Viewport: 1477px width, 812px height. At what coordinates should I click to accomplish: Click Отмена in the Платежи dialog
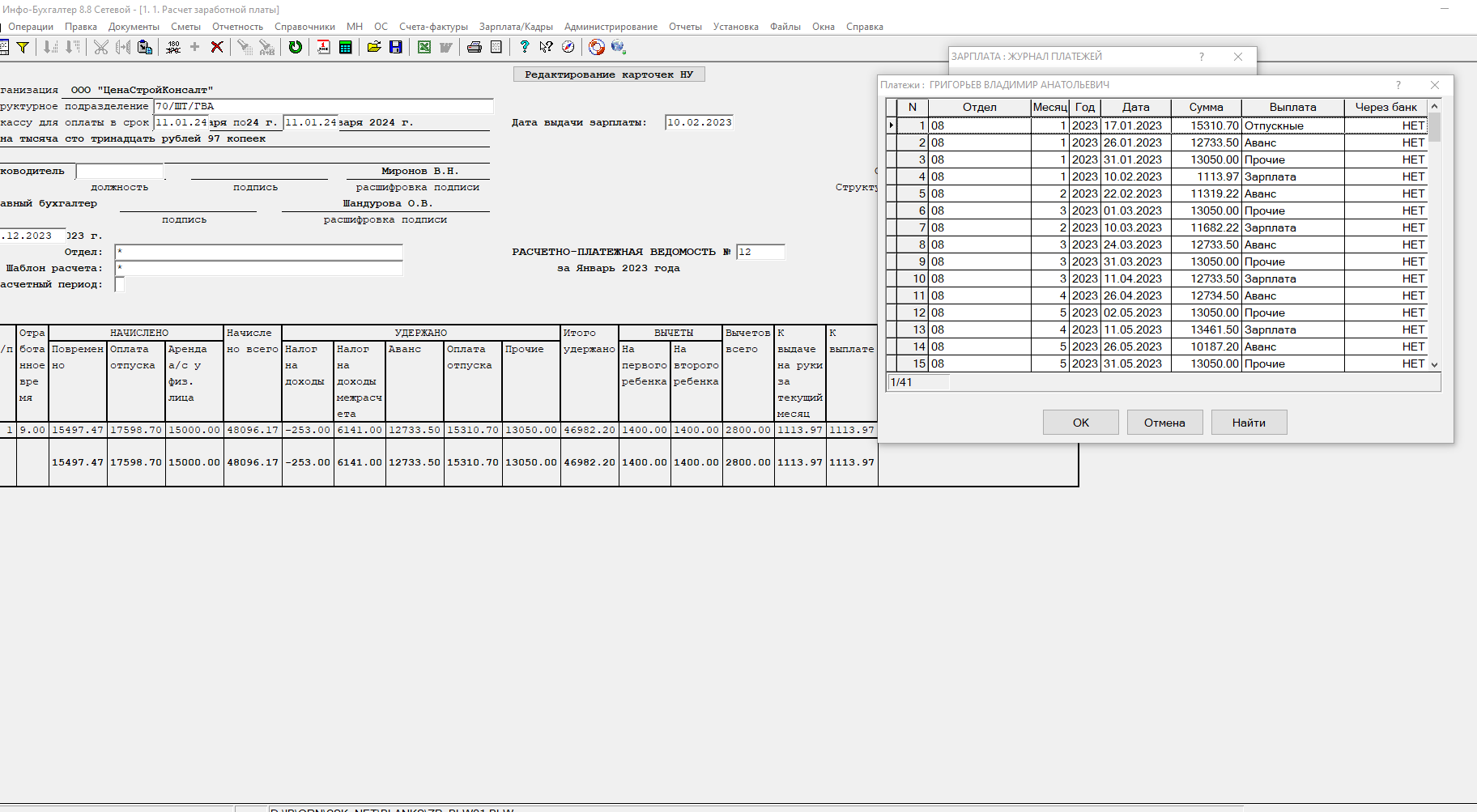1164,423
